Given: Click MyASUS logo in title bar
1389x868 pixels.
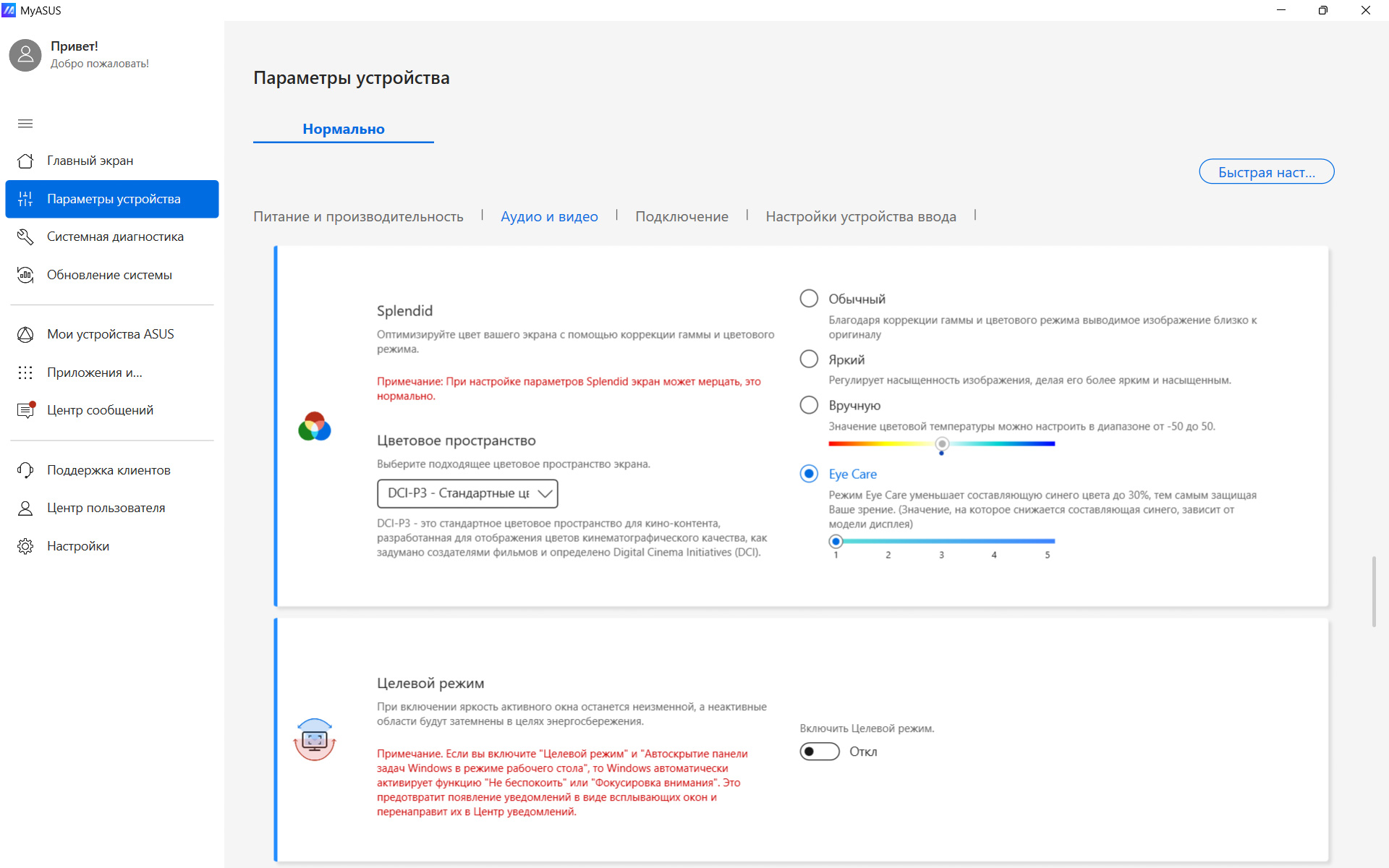Looking at the screenshot, I should (9, 10).
